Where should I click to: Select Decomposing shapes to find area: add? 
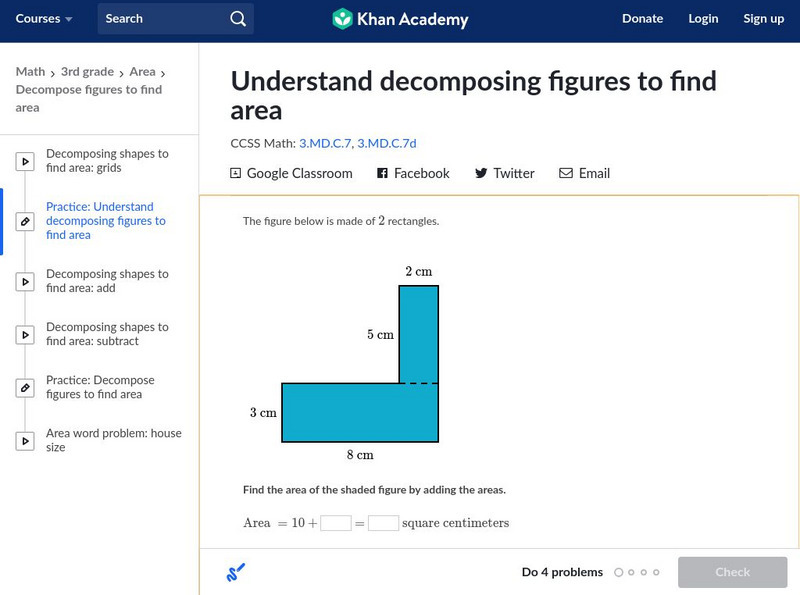[107, 281]
